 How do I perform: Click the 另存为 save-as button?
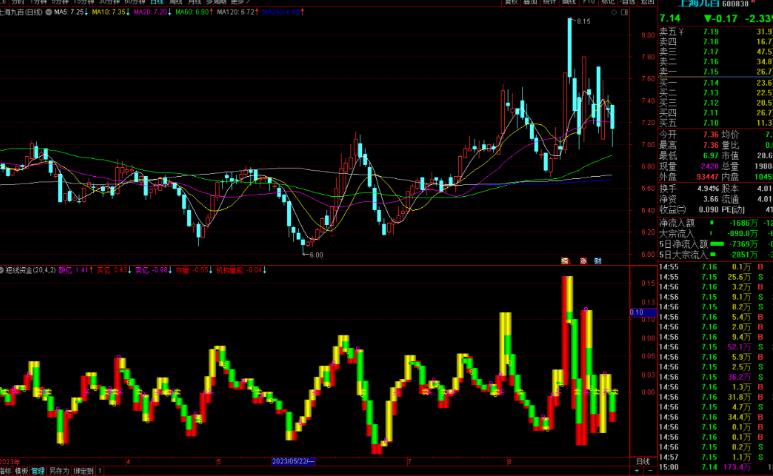pos(59,471)
